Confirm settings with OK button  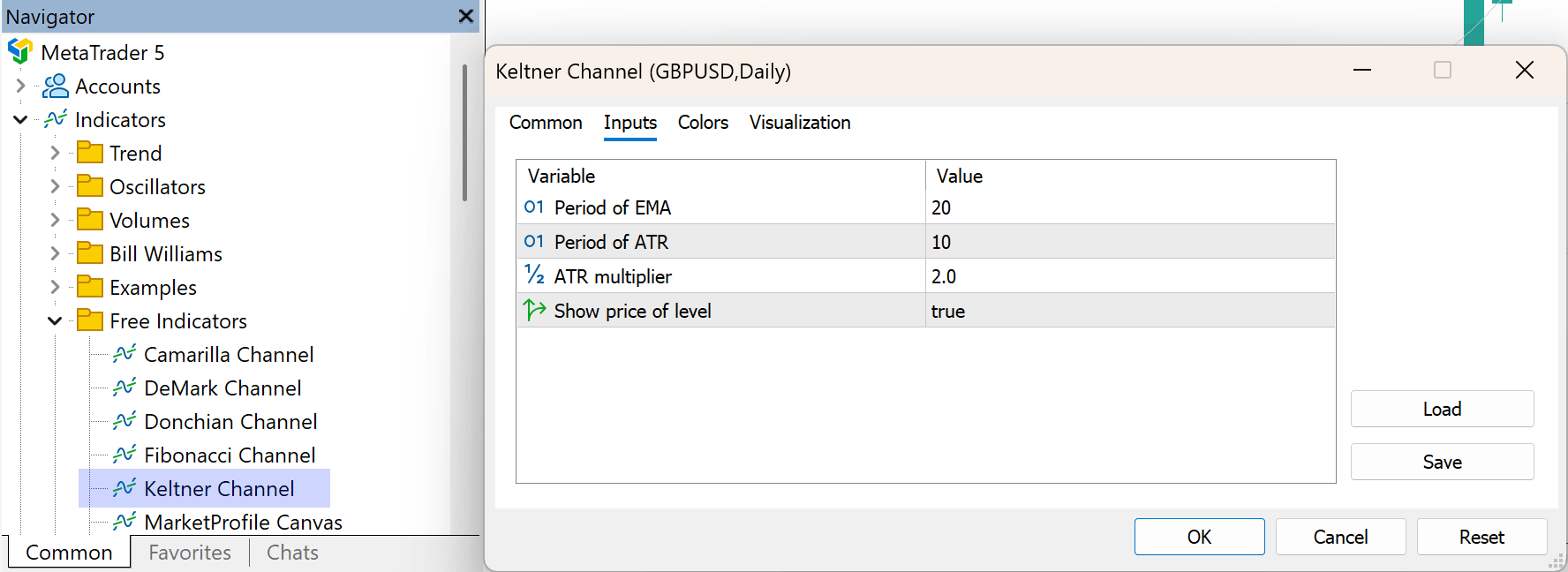(1199, 537)
